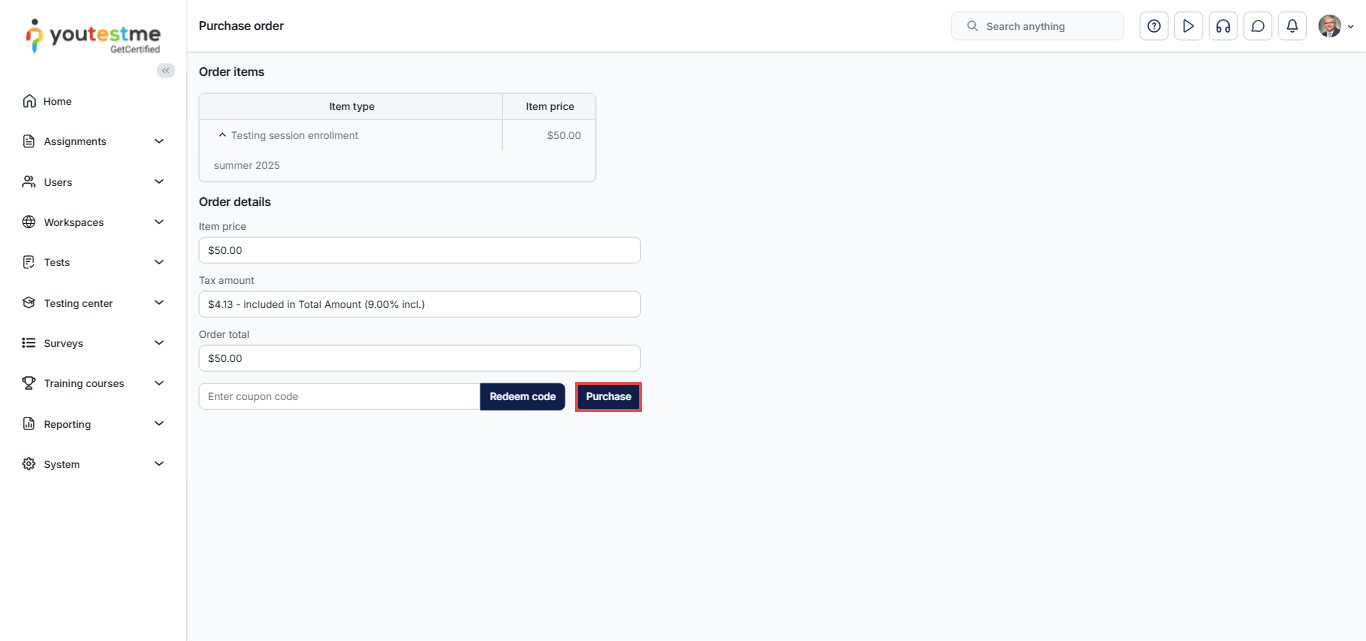Open chat messages bubble icon
The height and width of the screenshot is (641, 1366).
1258,26
